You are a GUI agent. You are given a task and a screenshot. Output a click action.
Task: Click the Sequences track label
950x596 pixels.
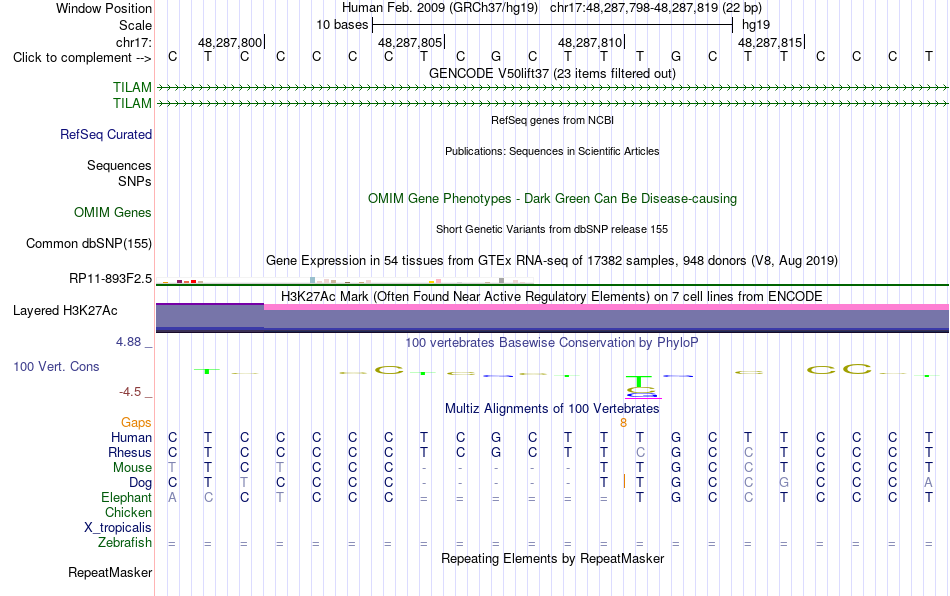(119, 165)
